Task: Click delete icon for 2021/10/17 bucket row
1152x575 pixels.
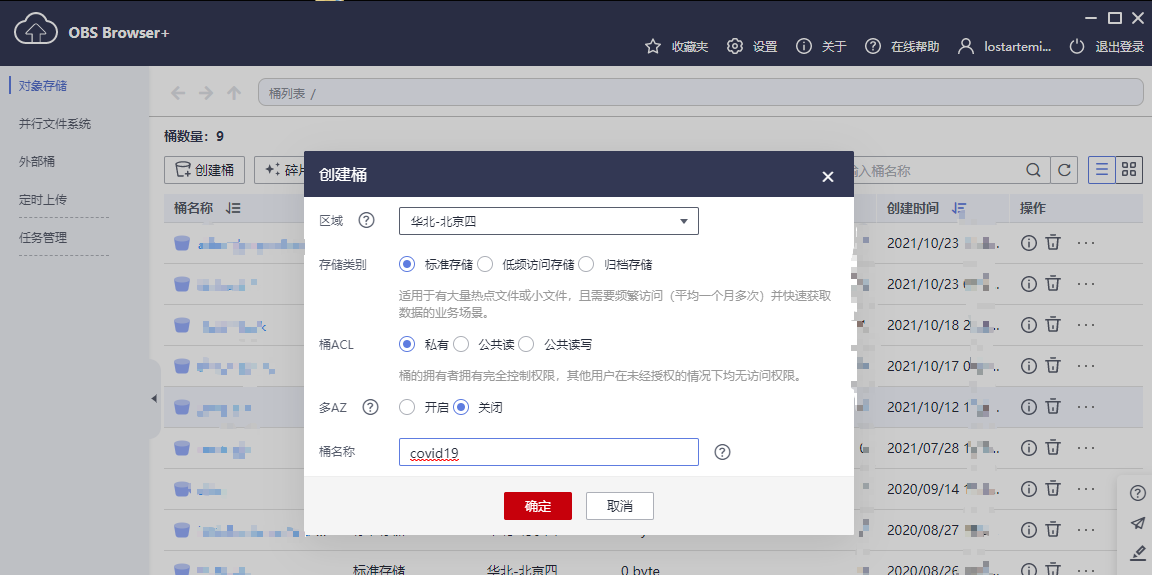Action: (x=1053, y=364)
